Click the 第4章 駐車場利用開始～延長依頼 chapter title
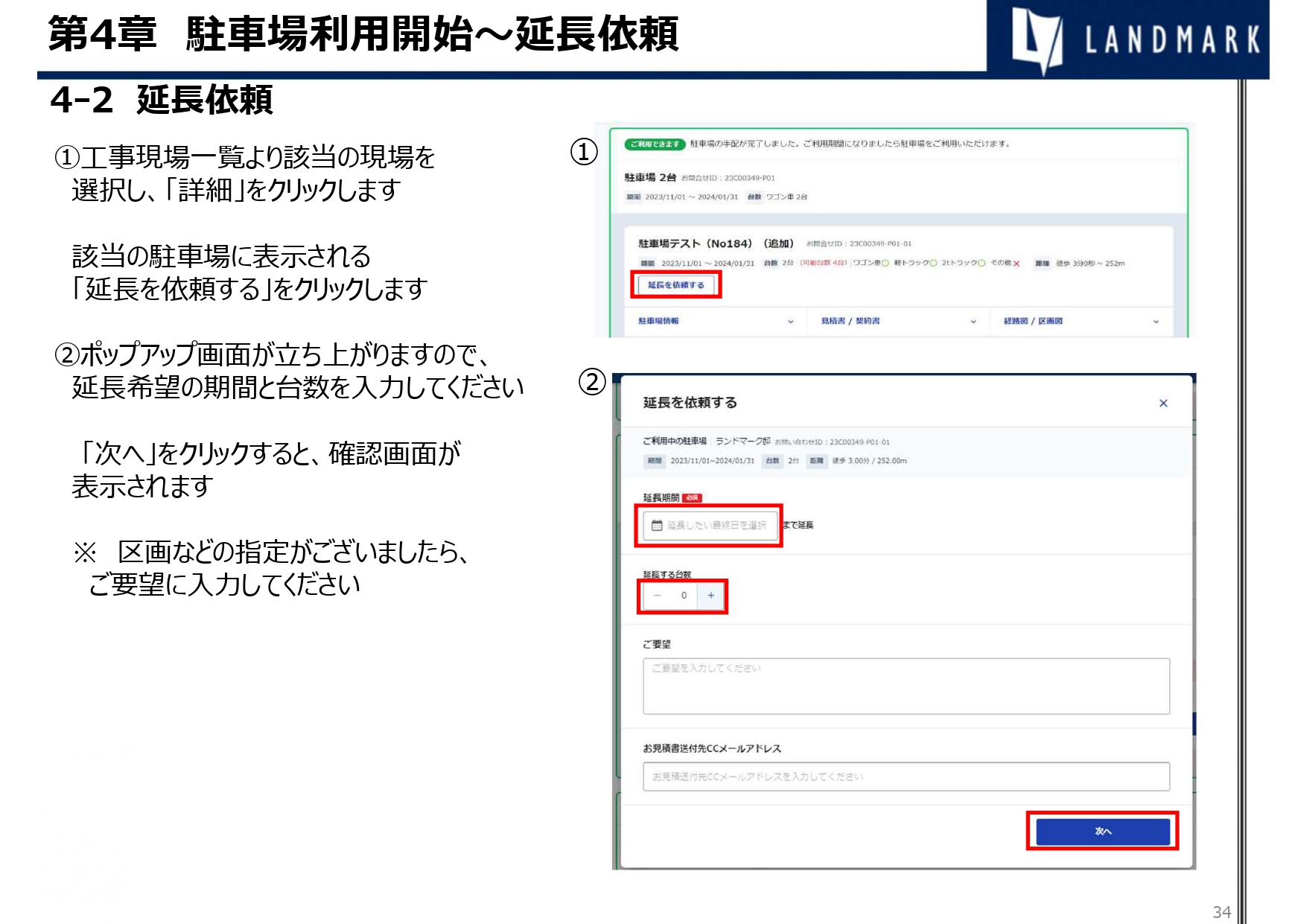1307x924 pixels. click(x=363, y=34)
